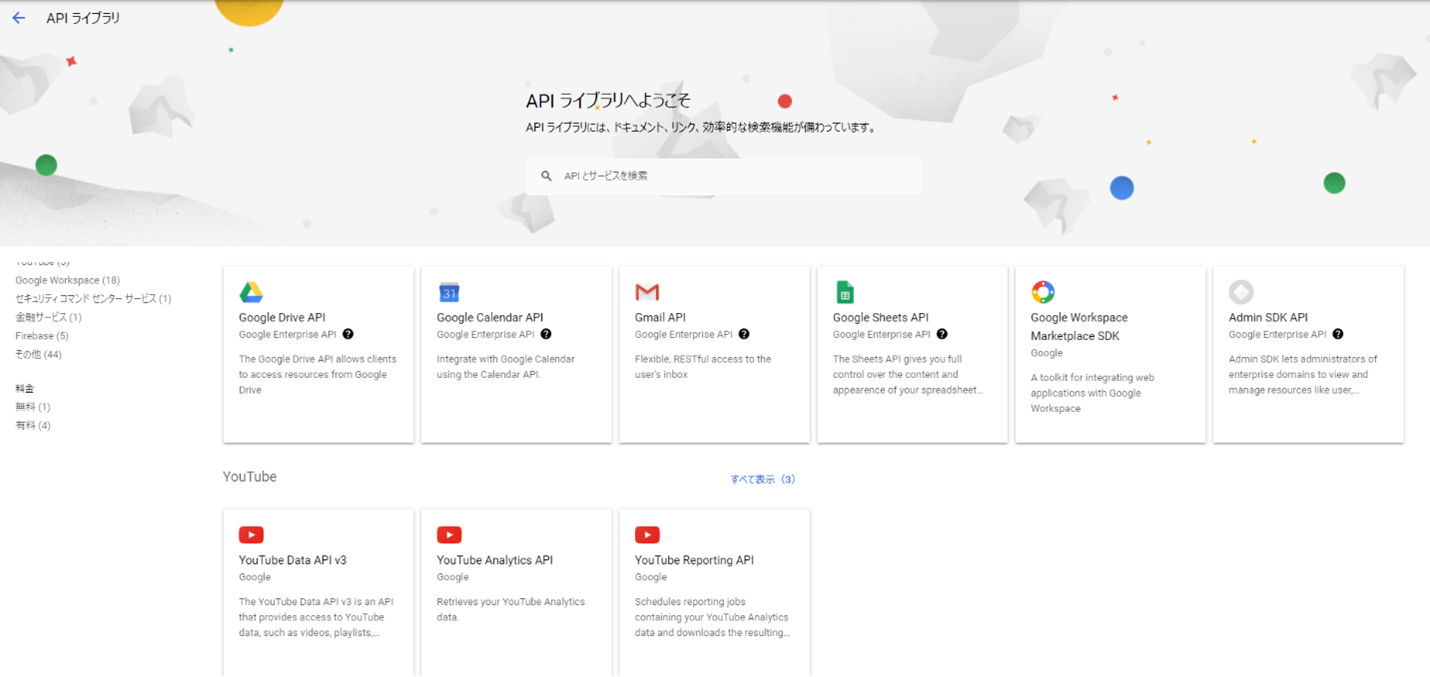Viewport: 1430px width, 677px height.
Task: Filter by Google Workspace (18) category
Action: 67,281
